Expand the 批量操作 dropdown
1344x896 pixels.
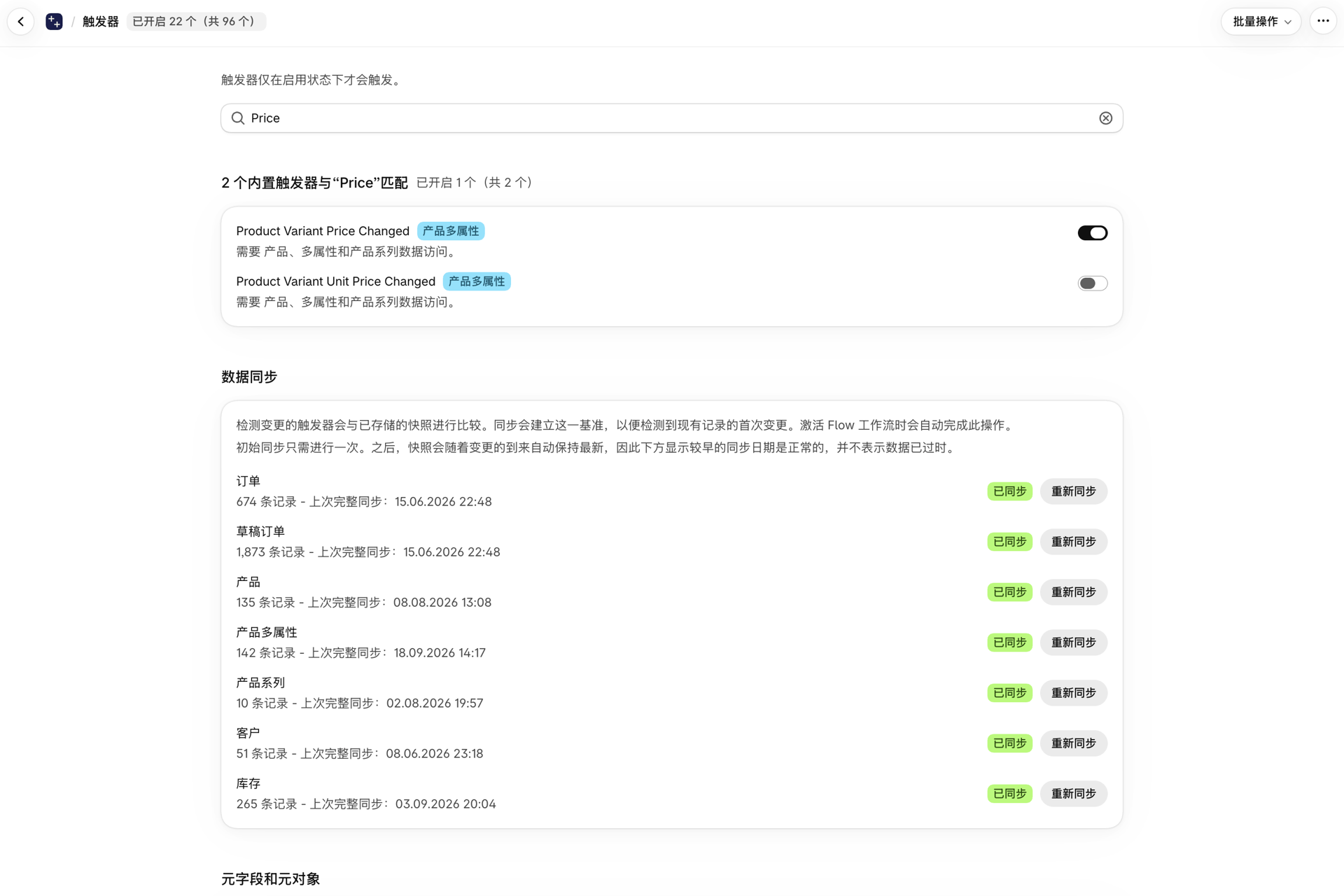[x=1261, y=22]
